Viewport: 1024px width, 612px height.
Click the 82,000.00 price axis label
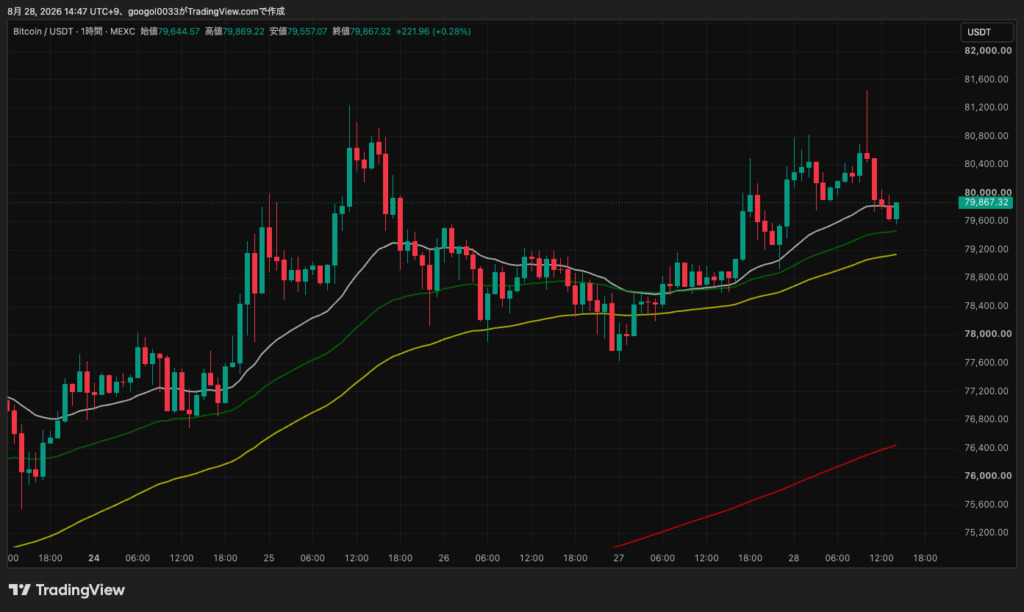click(987, 51)
